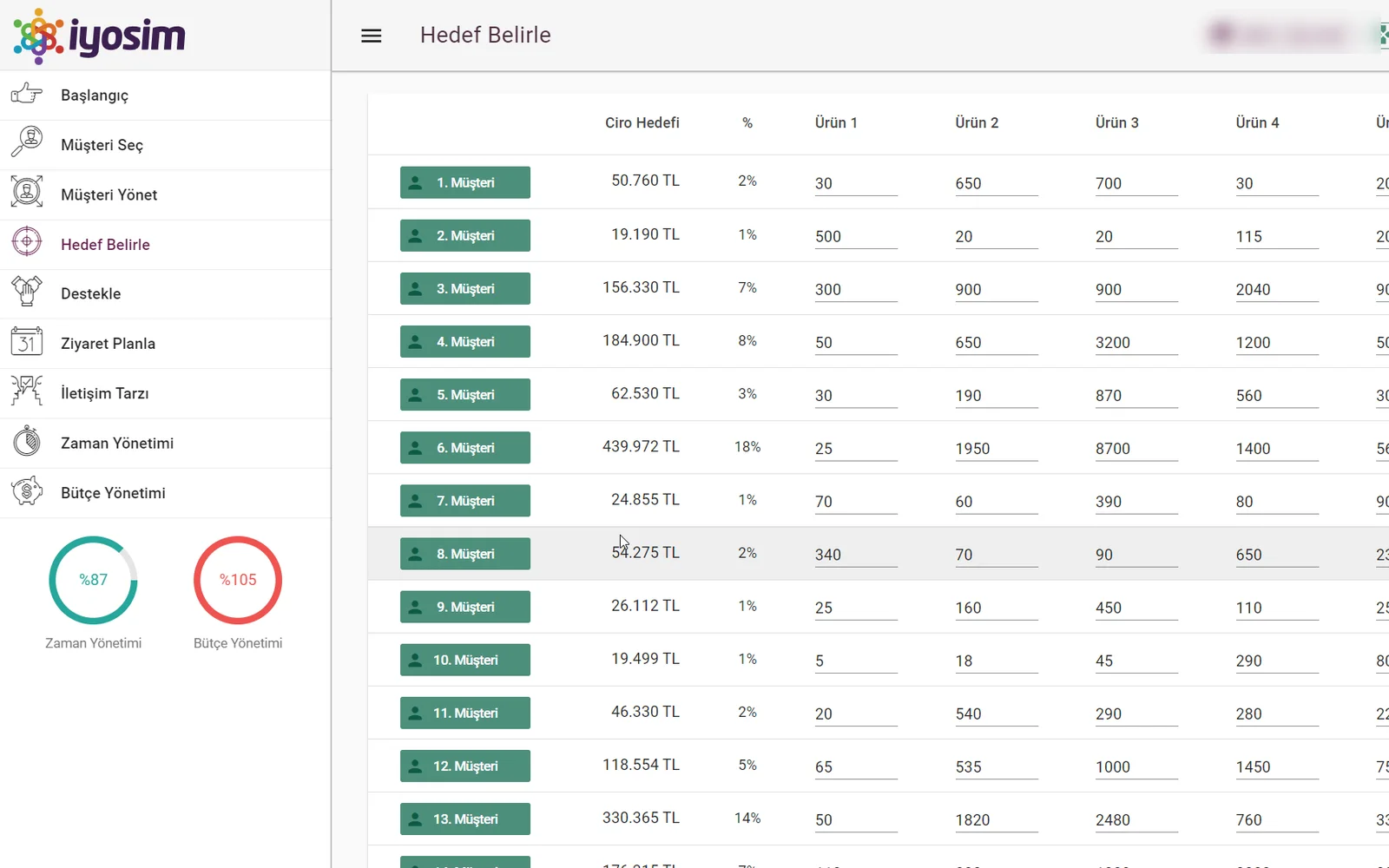Edit Ürün 1 field of 1. Müşteri
The height and width of the screenshot is (868, 1389).
(856, 184)
